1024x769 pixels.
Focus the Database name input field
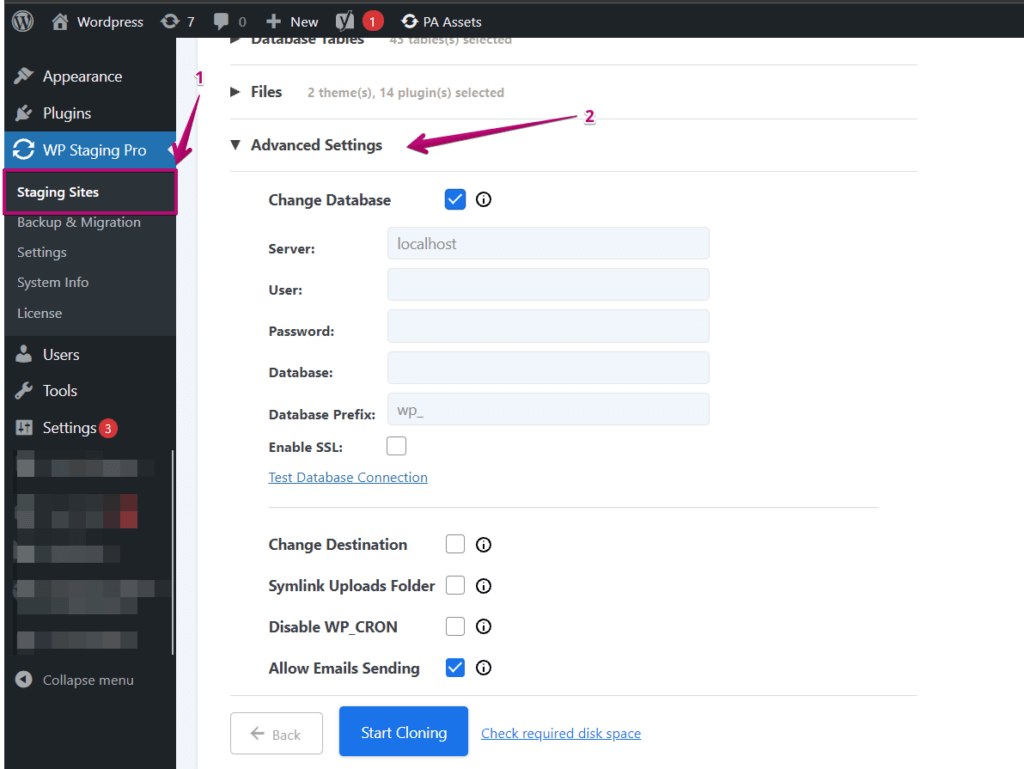(548, 368)
